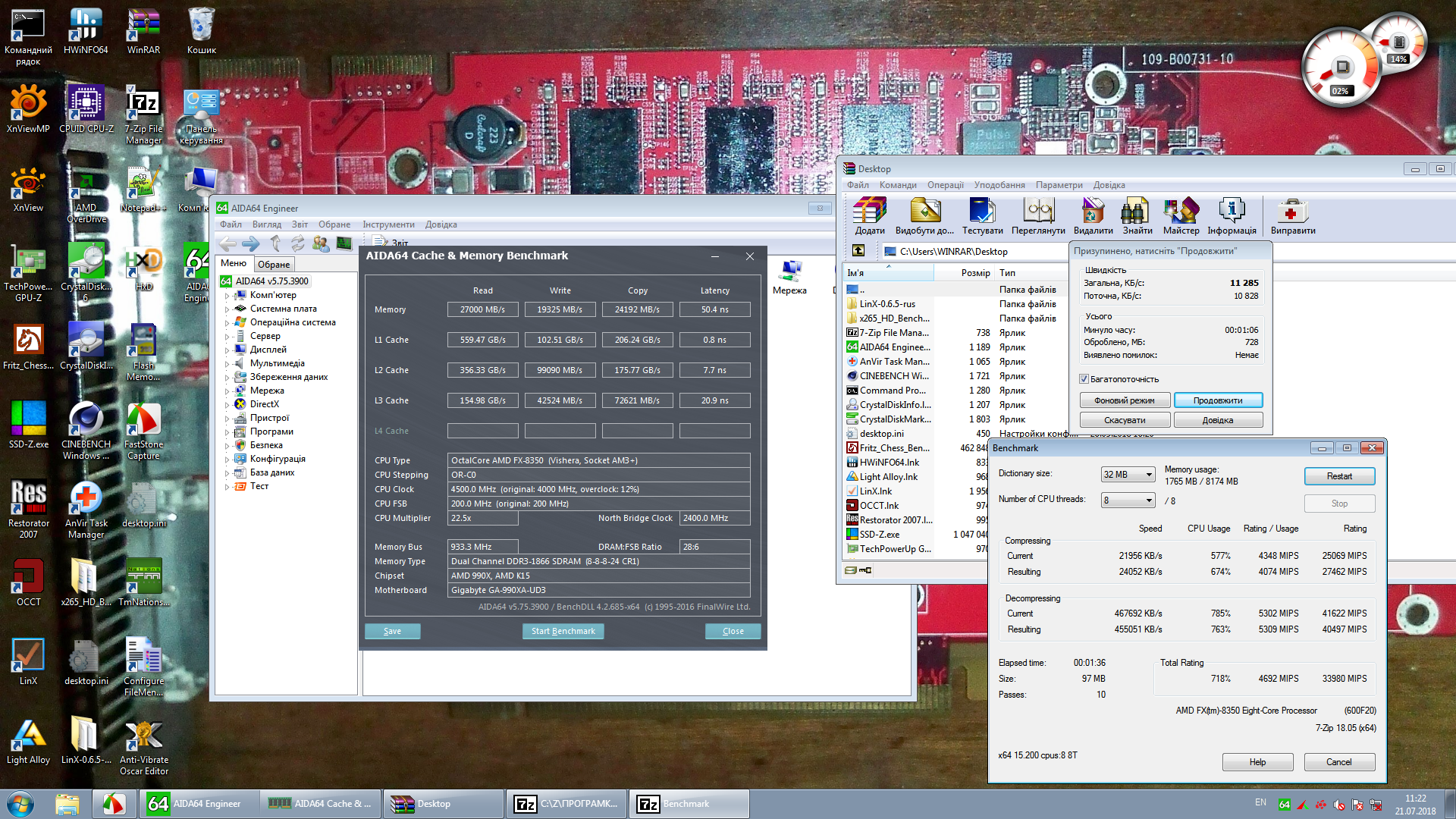
Task: Select SSD-Z.exe file in WinRAR list
Action: [880, 535]
